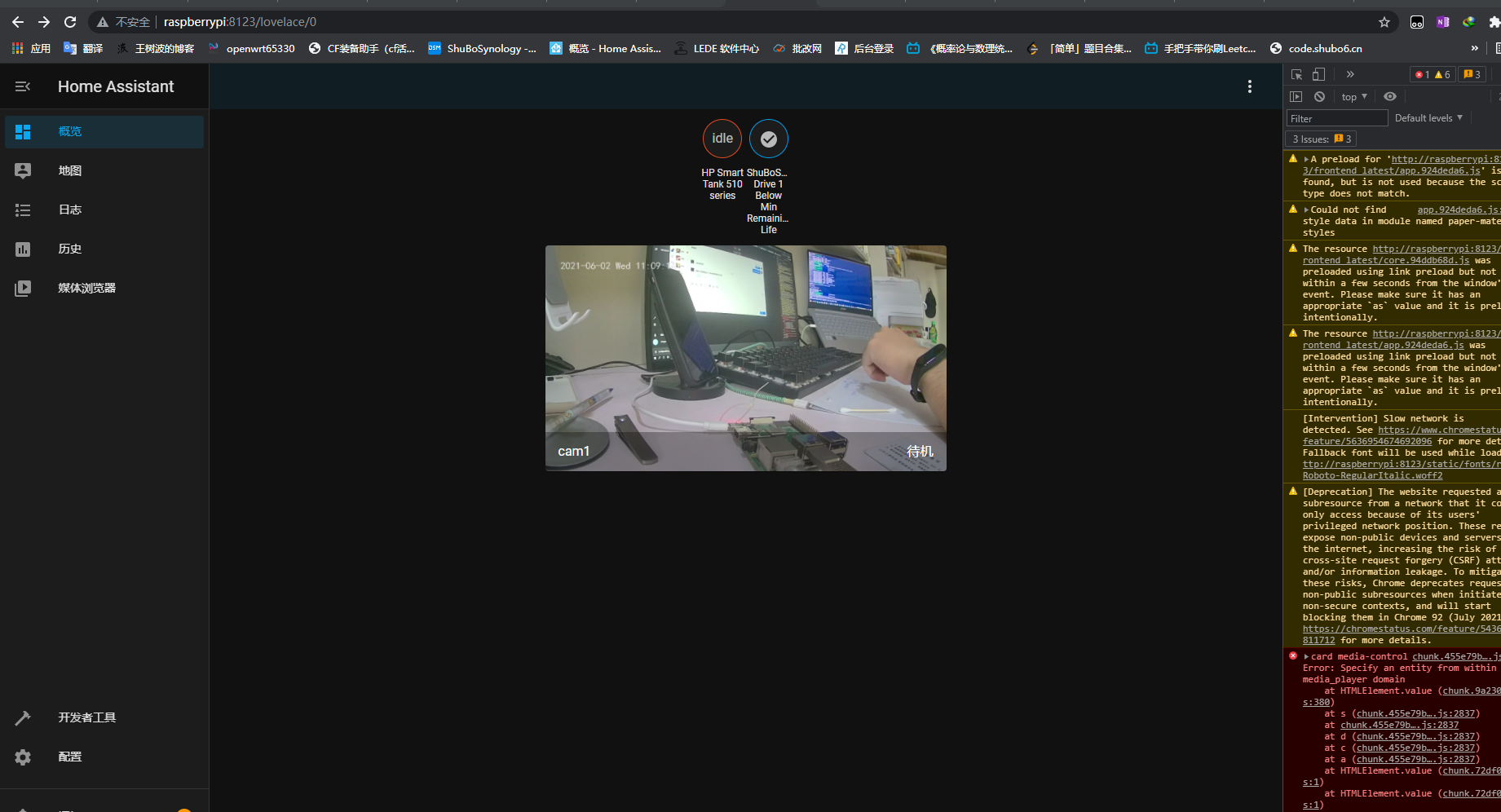1501x812 pixels.
Task: Select the inspect element tool in DevTools
Action: pyautogui.click(x=1296, y=74)
